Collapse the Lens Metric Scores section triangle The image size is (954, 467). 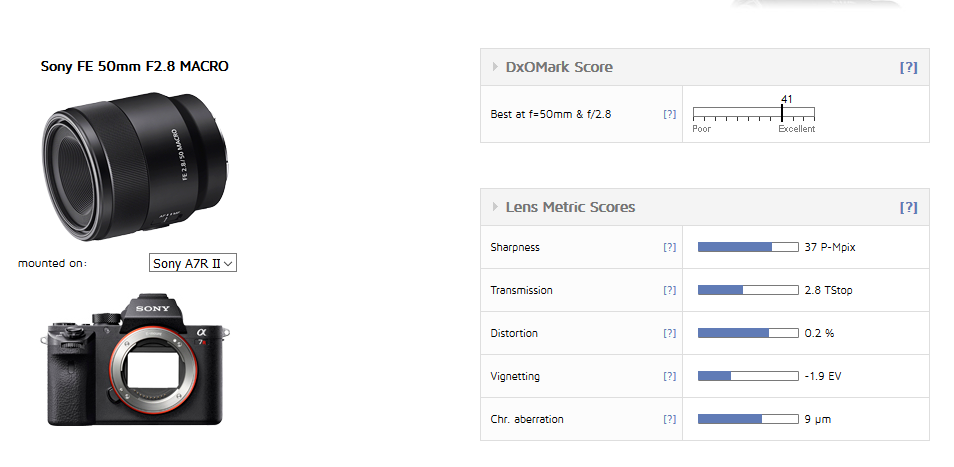495,207
